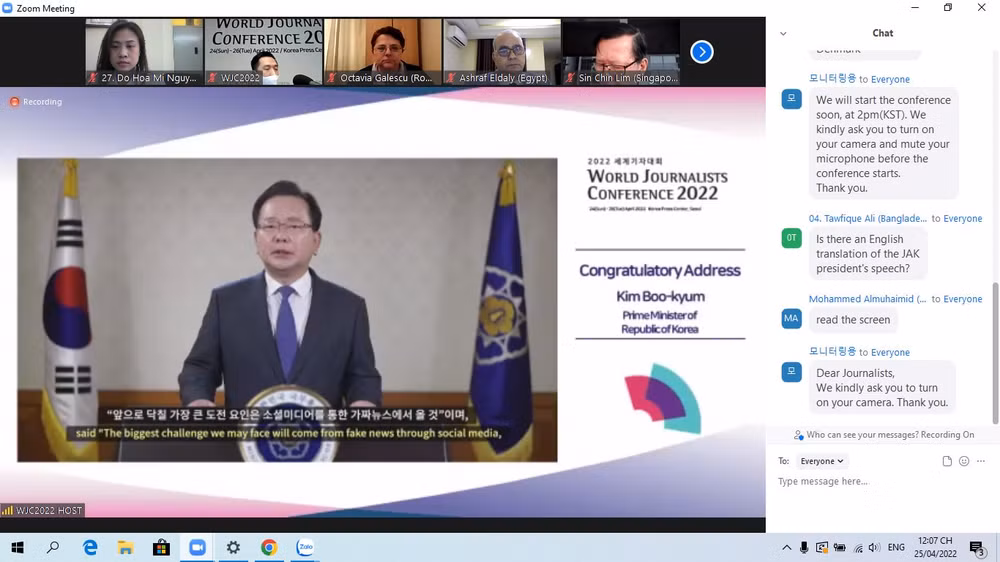Click sender name 'Mohammed Almuhaimid (...'
The height and width of the screenshot is (562, 1000).
867,299
